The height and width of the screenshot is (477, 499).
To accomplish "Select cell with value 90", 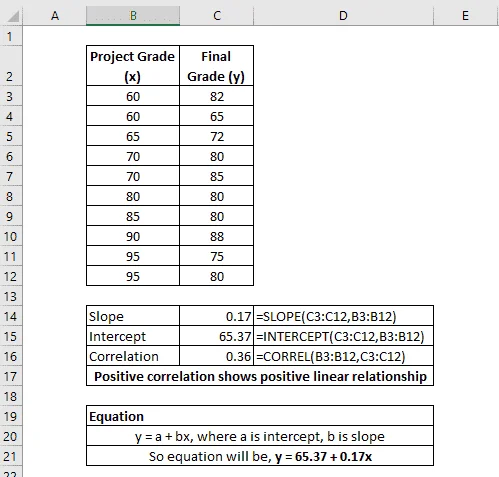I will pyautogui.click(x=133, y=236).
